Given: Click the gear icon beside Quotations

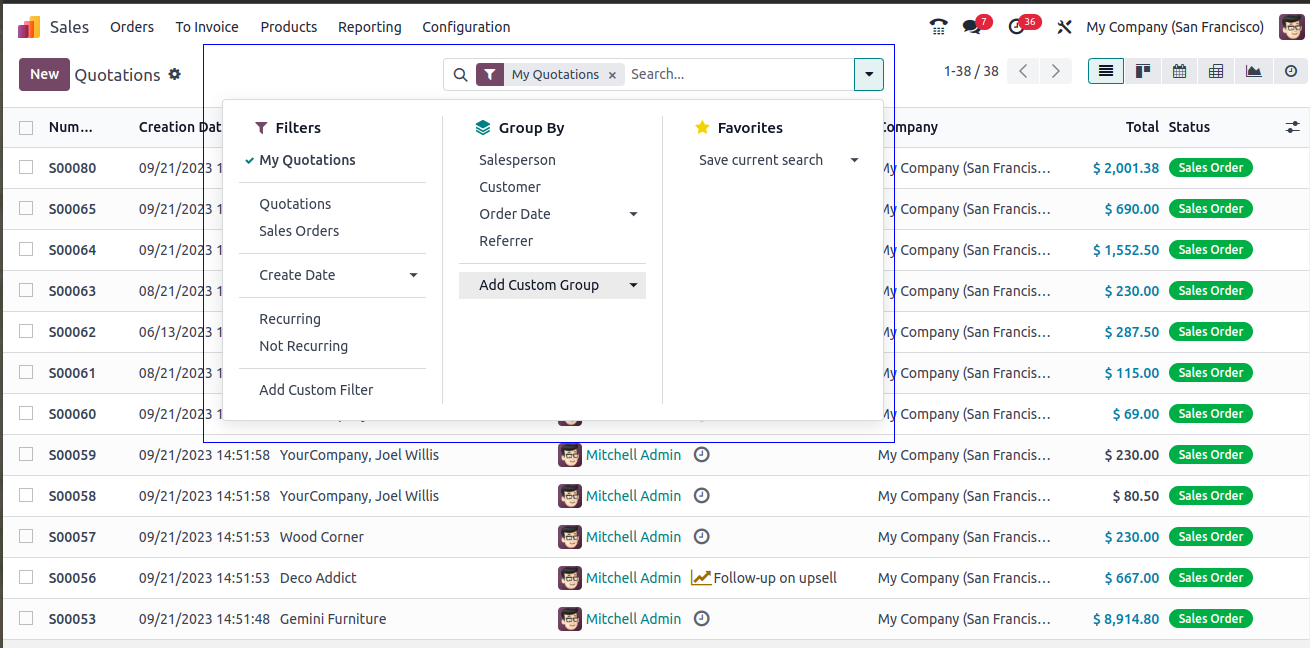Looking at the screenshot, I should pos(175,74).
